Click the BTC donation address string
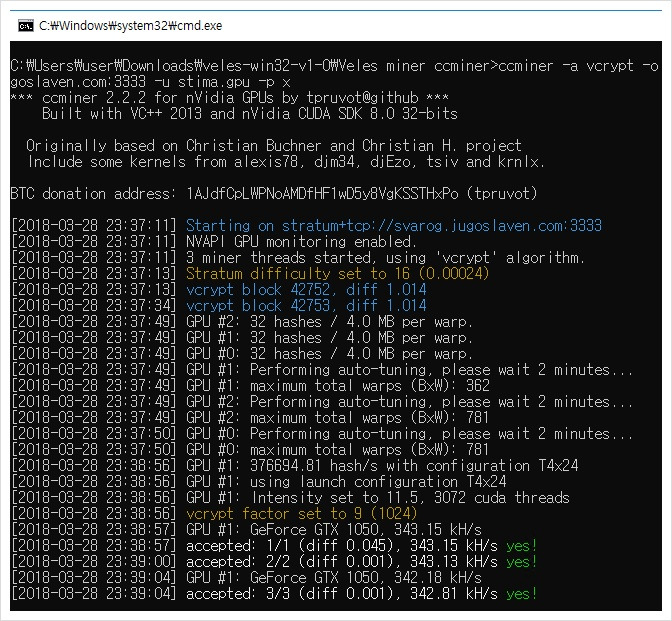This screenshot has width=672, height=621. (322, 194)
